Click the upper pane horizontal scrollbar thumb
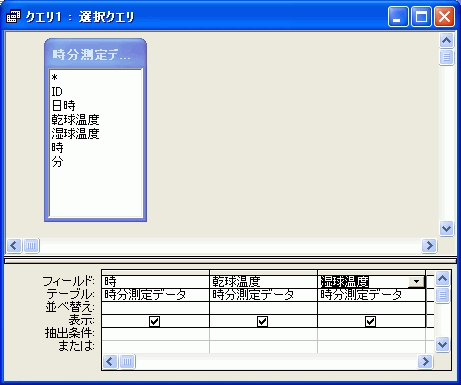 [31, 246]
